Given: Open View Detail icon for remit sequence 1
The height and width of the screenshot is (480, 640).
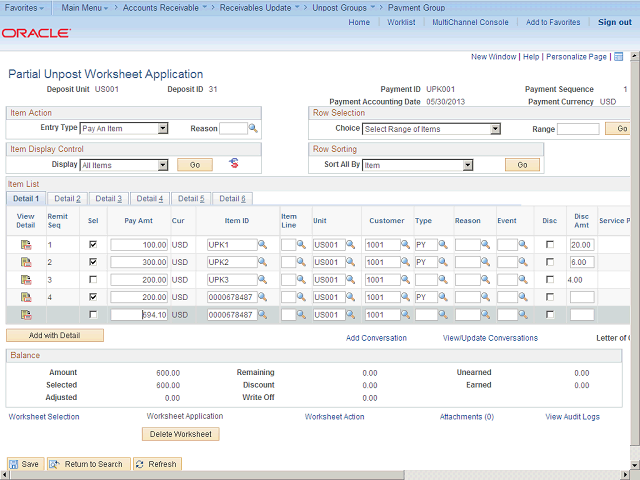Looking at the screenshot, I should click(26, 244).
